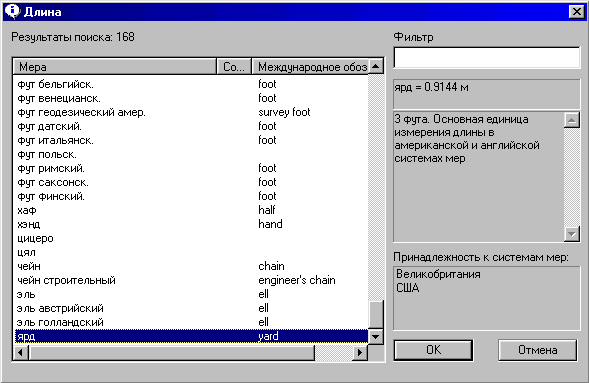
Task: Select row хэнд
Action: click(191, 225)
